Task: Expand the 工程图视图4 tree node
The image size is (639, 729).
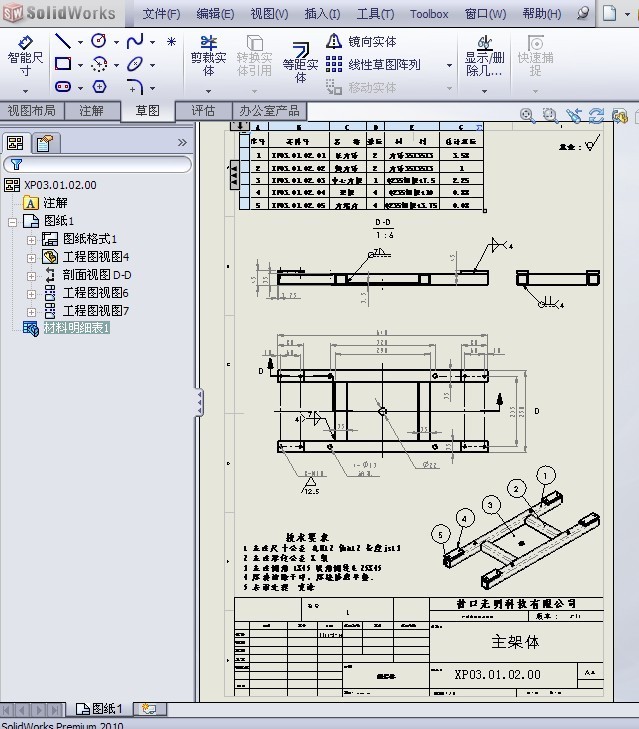Action: [x=31, y=258]
